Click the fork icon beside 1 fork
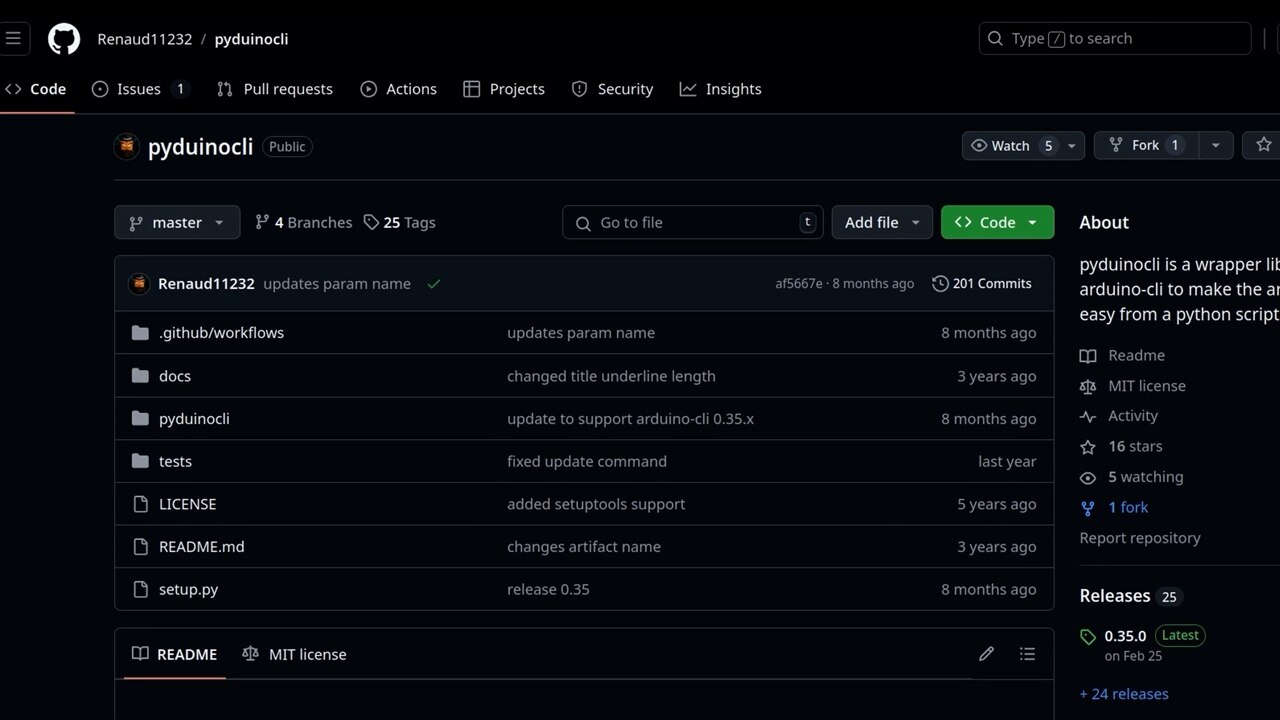Screen dimensions: 1280x720 click(1088, 508)
